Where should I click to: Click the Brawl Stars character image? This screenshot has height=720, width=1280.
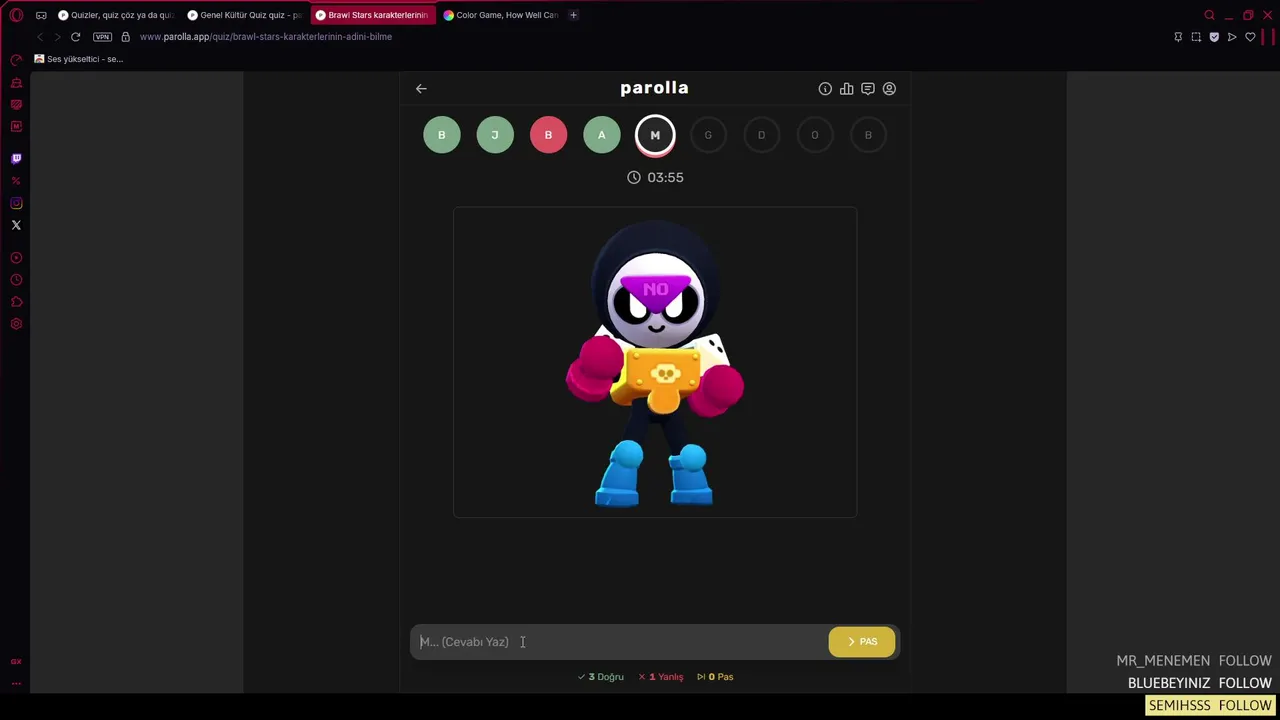pyautogui.click(x=655, y=362)
